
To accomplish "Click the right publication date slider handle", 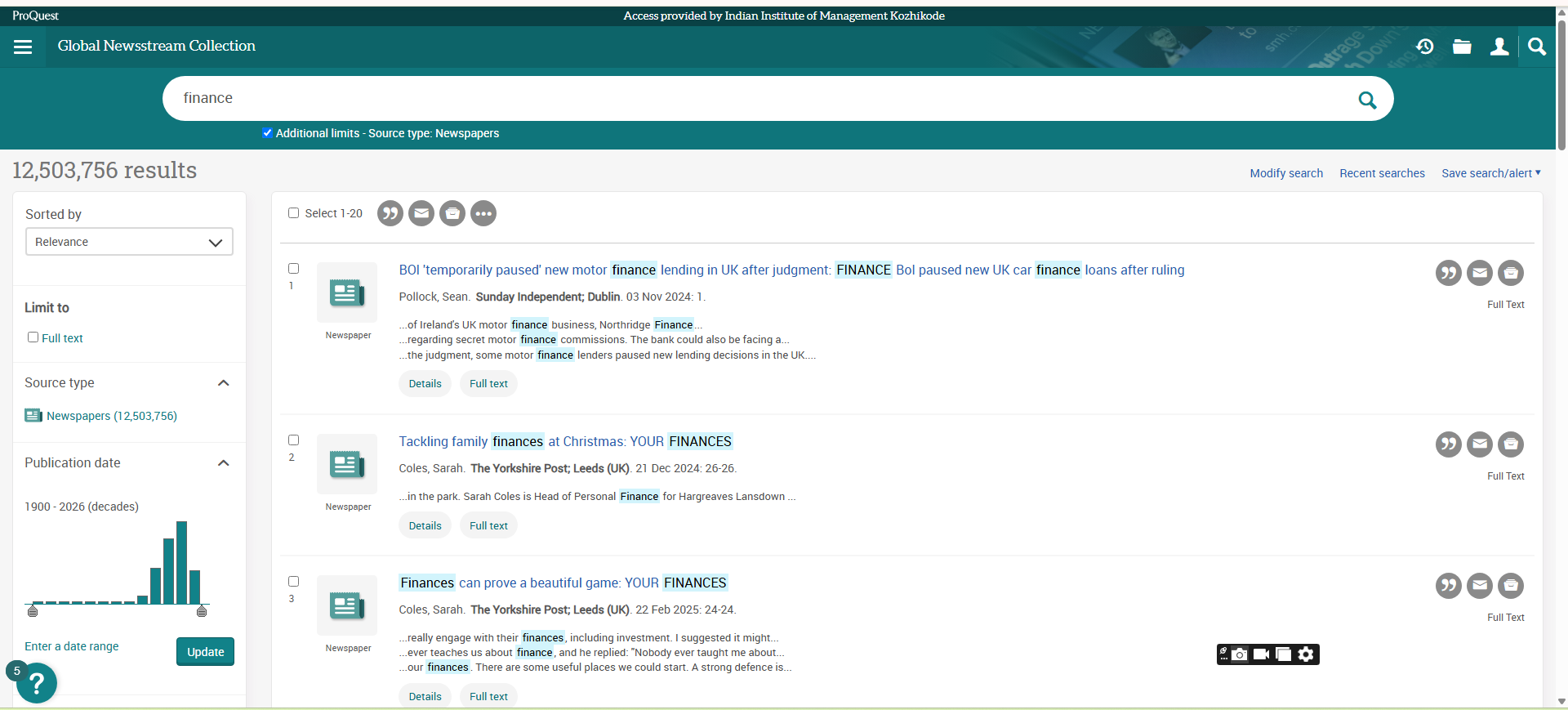I will pos(202,611).
